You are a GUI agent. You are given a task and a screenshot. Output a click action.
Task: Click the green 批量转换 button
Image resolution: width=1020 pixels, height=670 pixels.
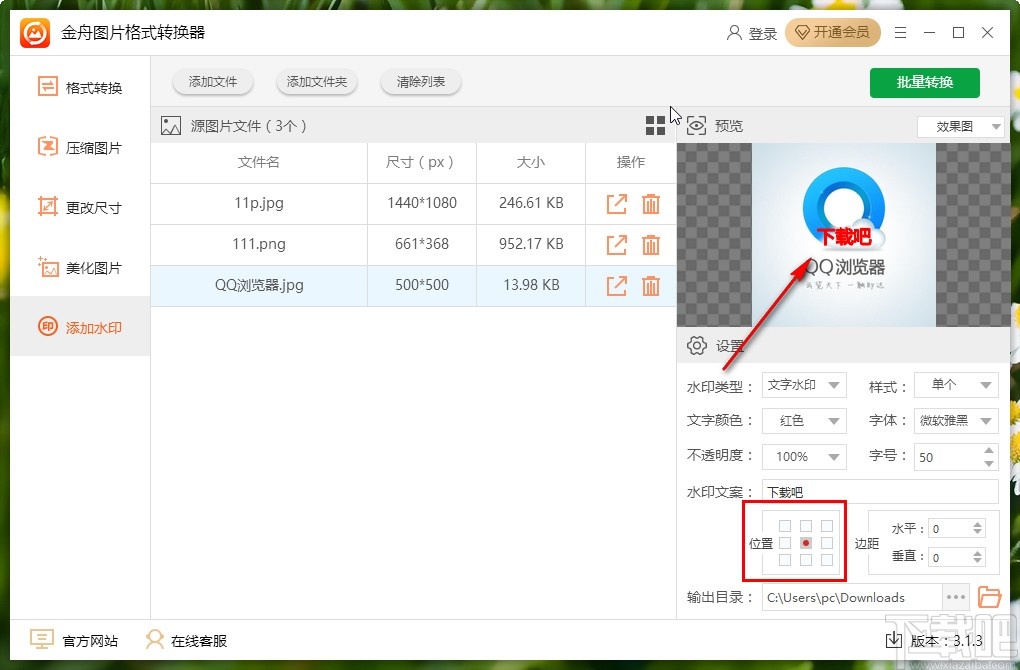924,83
